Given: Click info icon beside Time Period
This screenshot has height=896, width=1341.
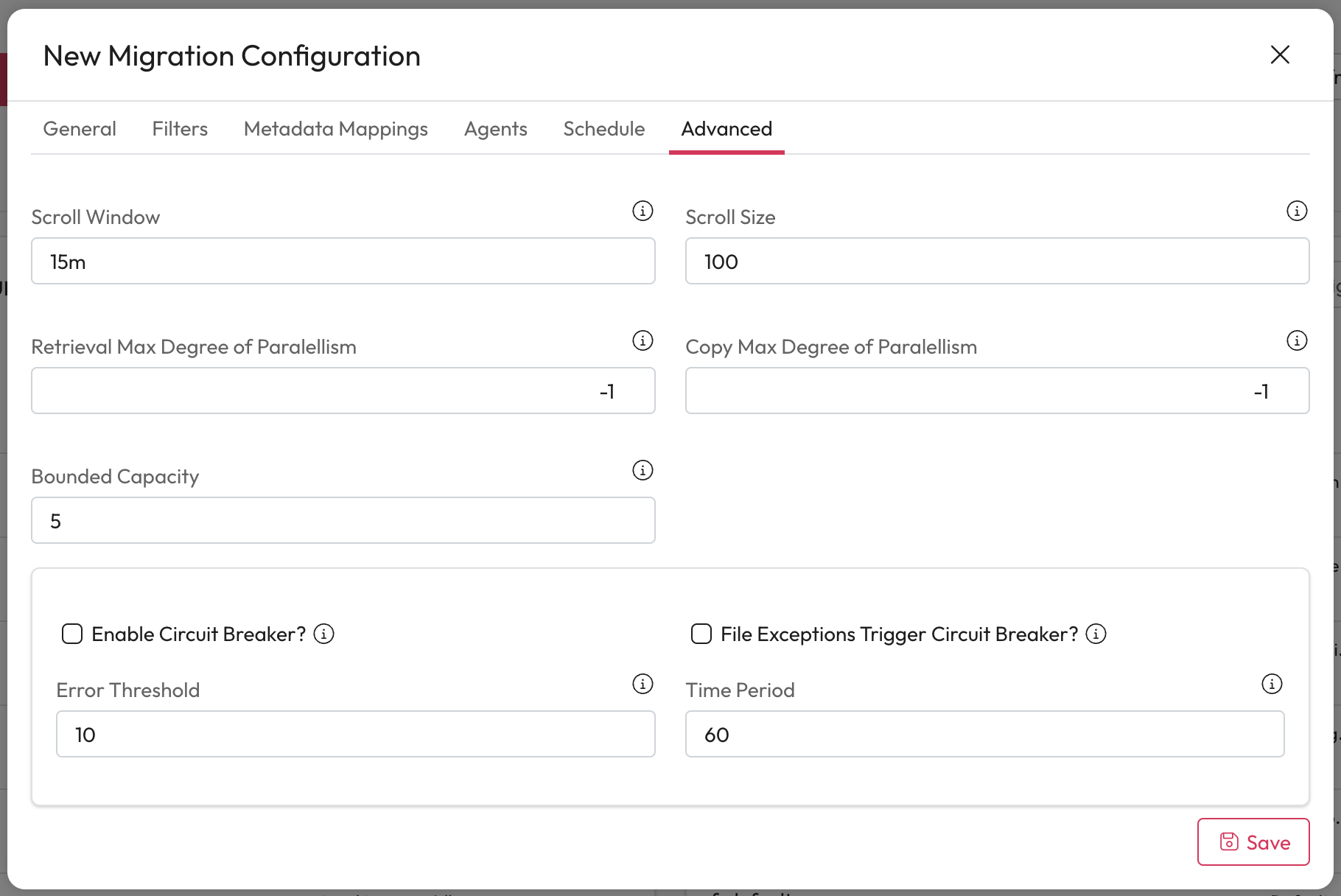Looking at the screenshot, I should click(x=1272, y=684).
